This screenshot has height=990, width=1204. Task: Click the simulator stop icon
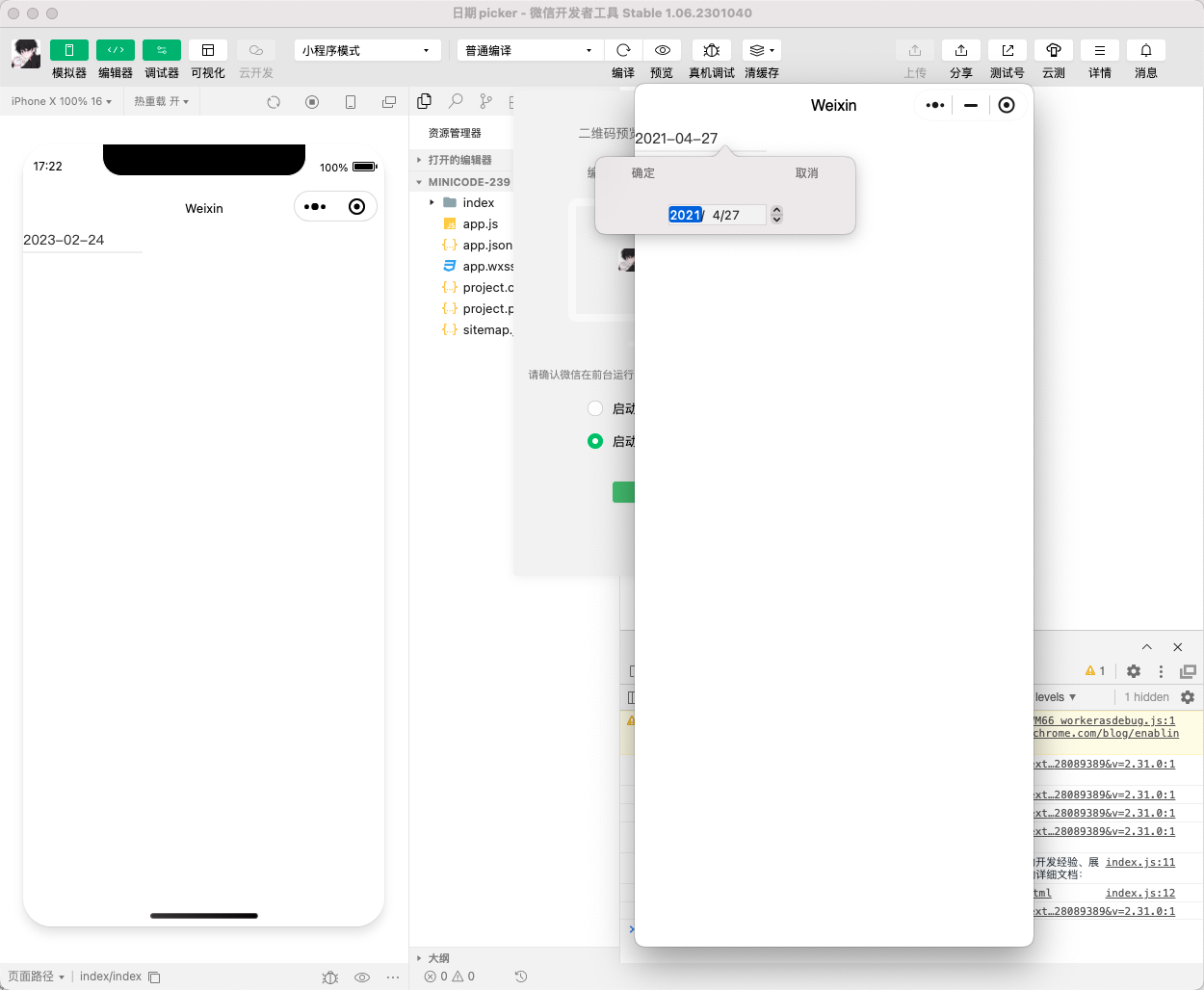(x=312, y=102)
